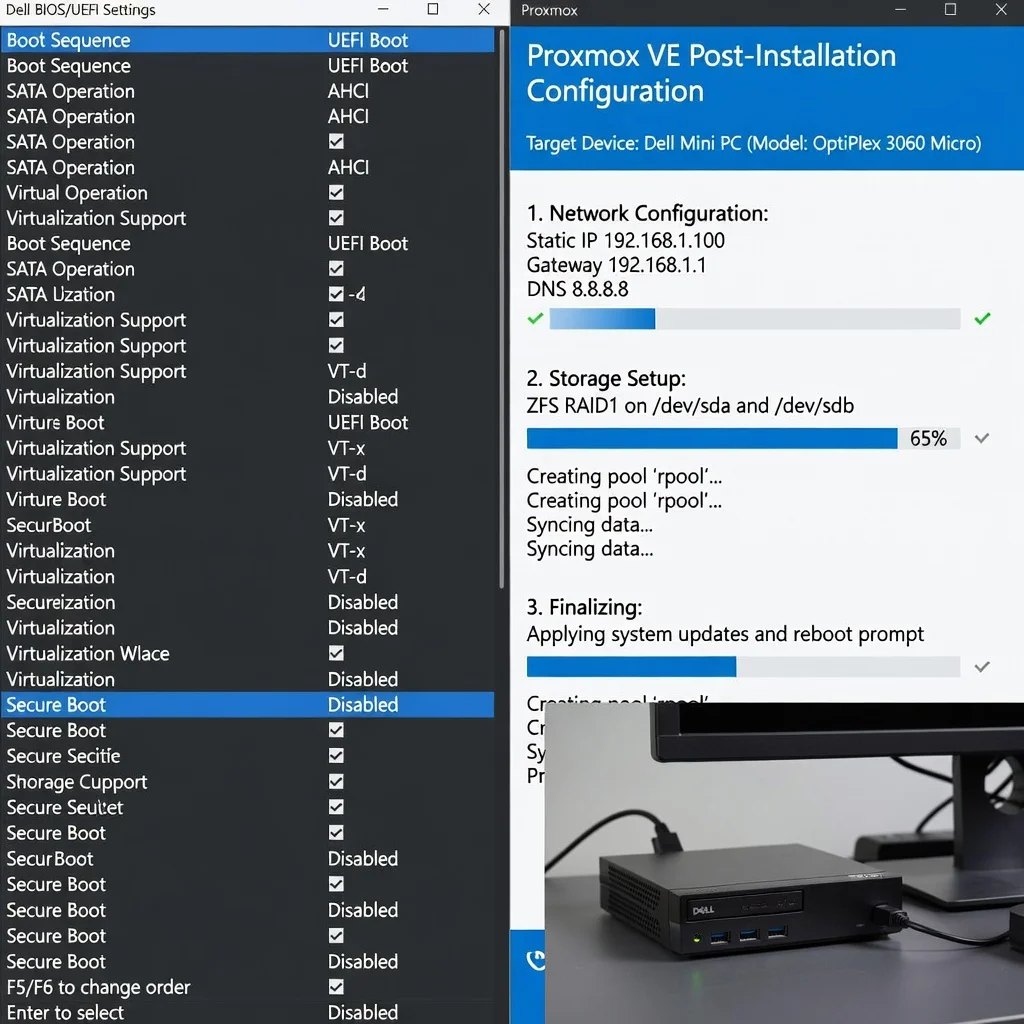Select the Enter to select row
This screenshot has width=1024, height=1024.
pos(248,1012)
